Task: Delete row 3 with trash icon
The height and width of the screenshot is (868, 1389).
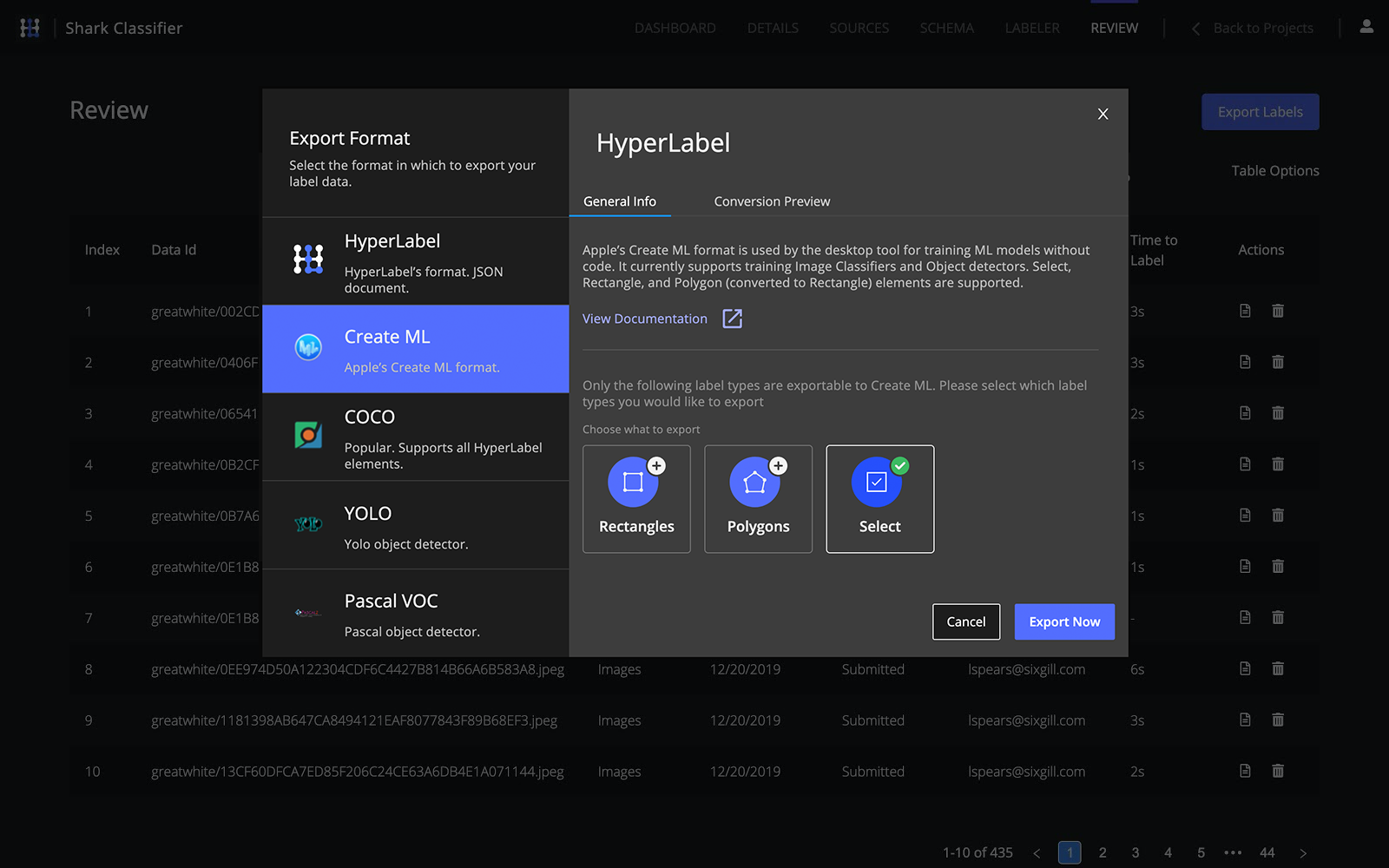Action: coord(1278,413)
